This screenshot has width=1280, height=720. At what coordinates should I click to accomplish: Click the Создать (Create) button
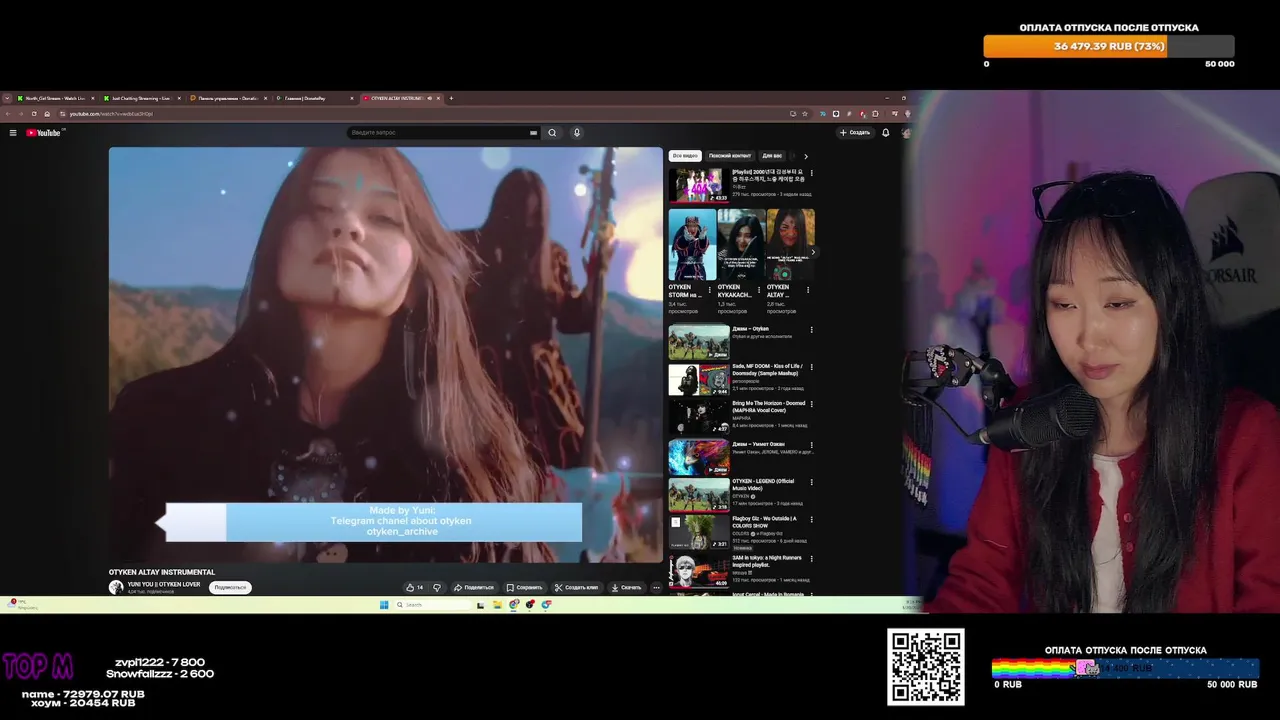click(855, 132)
